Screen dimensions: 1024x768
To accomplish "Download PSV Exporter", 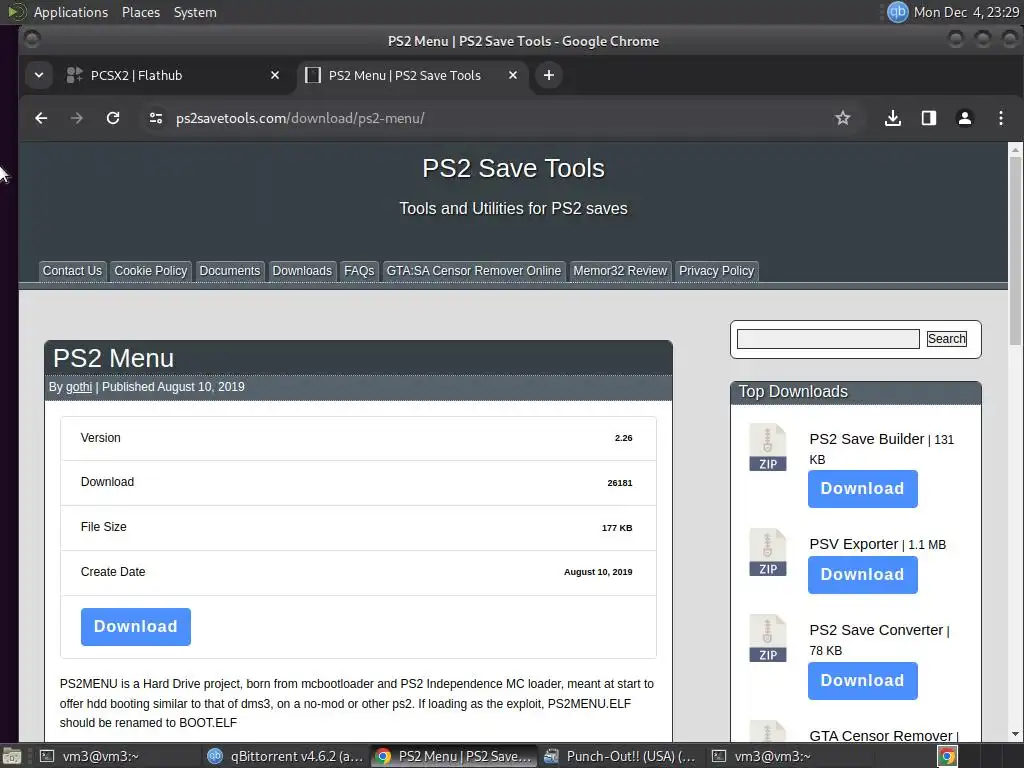I will [x=863, y=575].
